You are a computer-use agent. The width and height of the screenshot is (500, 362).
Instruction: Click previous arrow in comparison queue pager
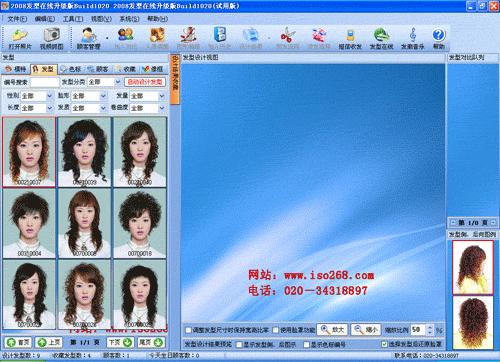coord(453,222)
